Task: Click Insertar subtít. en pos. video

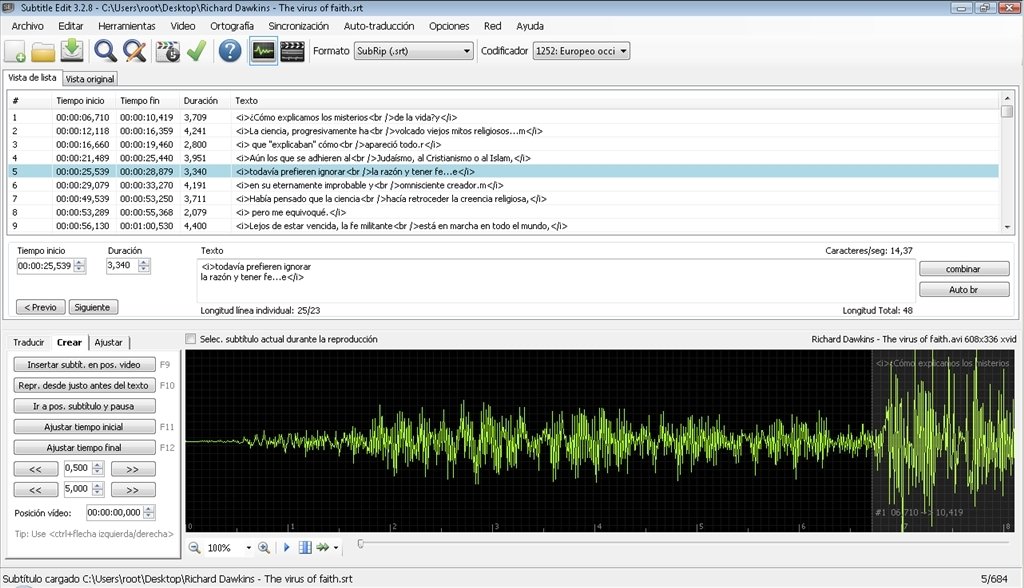Action: tap(84, 365)
